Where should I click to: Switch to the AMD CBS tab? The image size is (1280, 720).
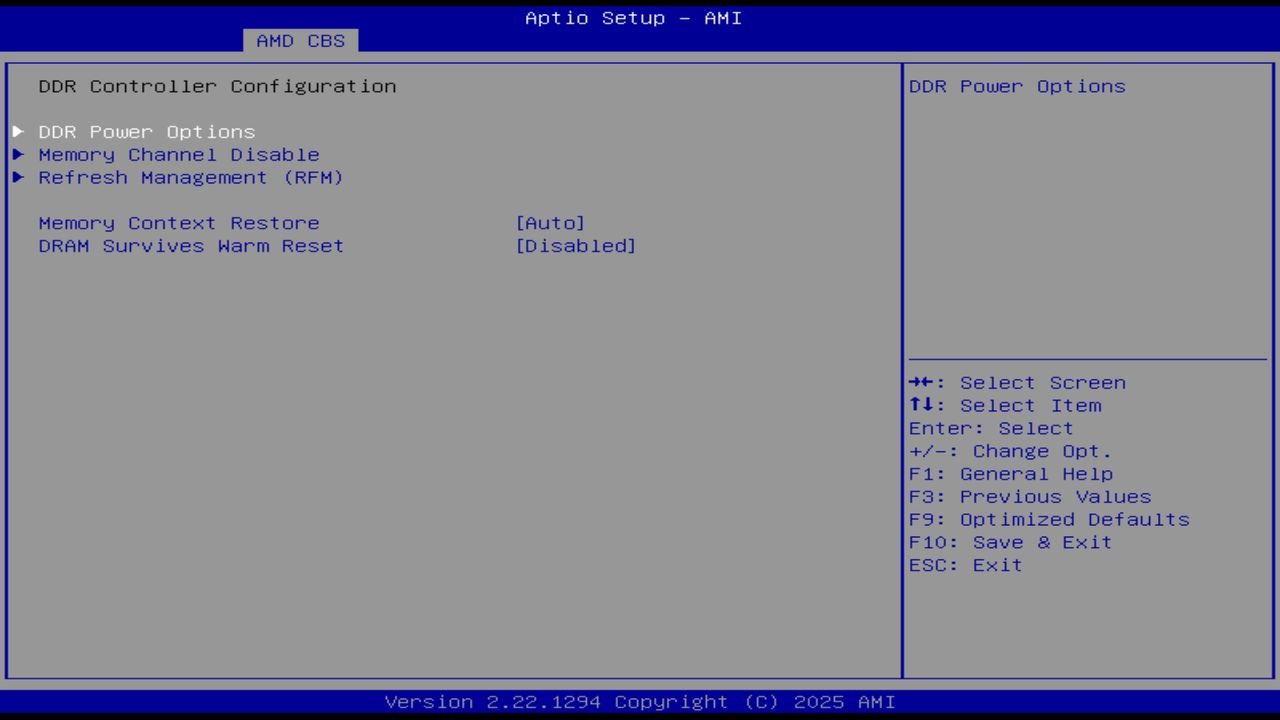[x=299, y=40]
